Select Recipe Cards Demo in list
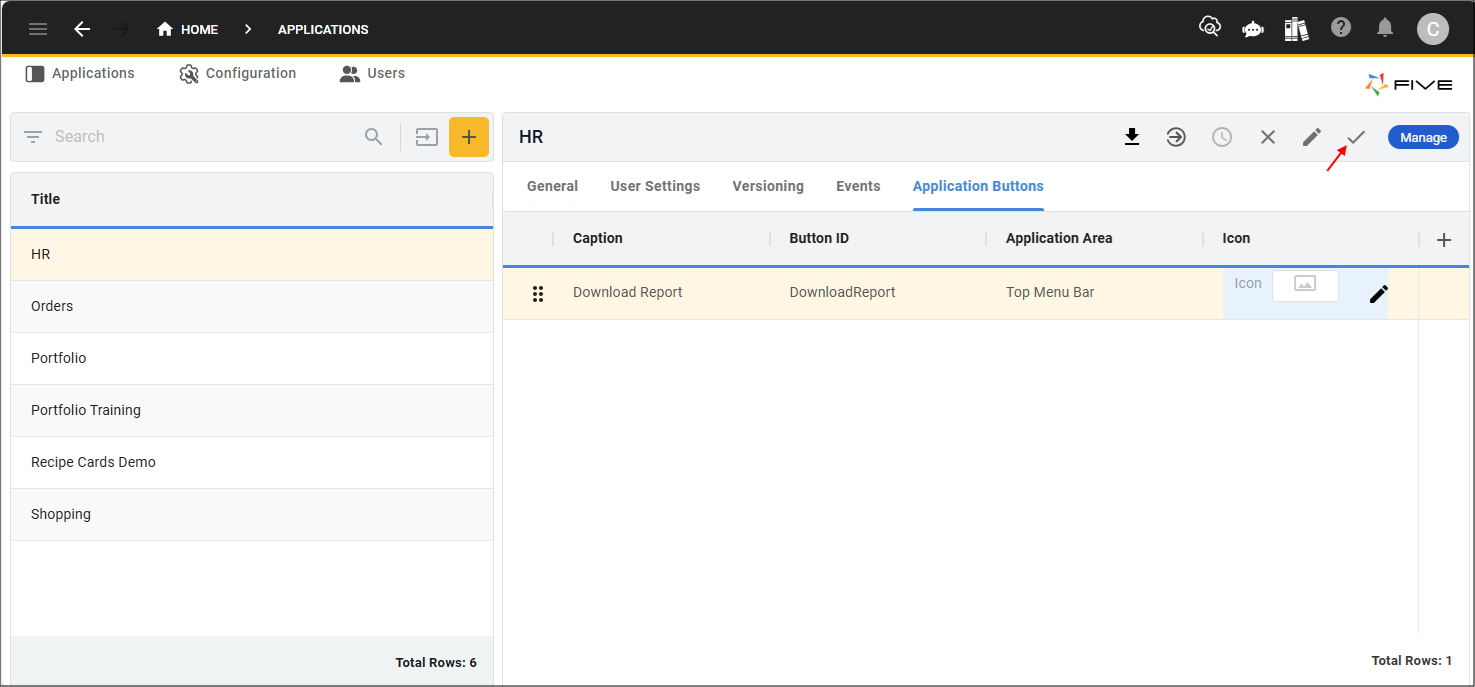This screenshot has height=687, width=1475. (93, 462)
